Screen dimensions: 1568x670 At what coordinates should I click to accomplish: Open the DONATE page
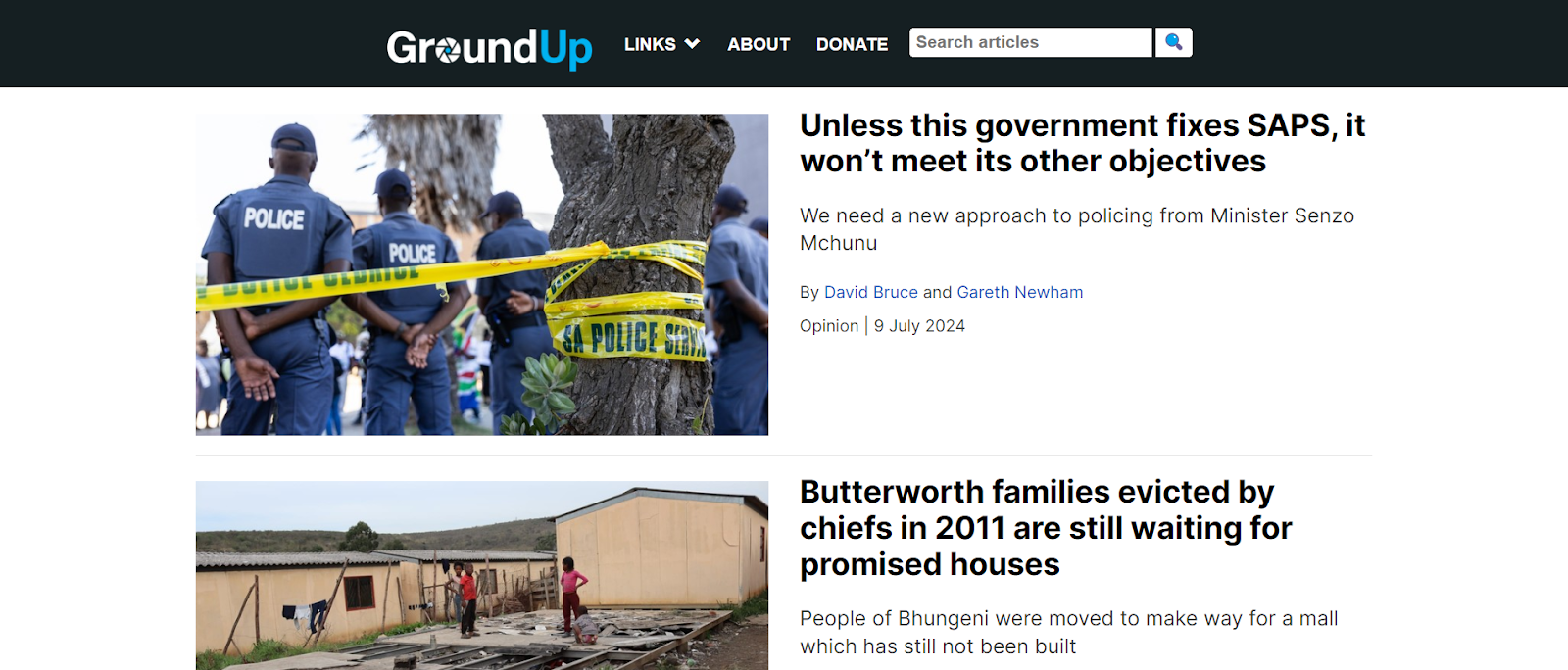coord(852,44)
